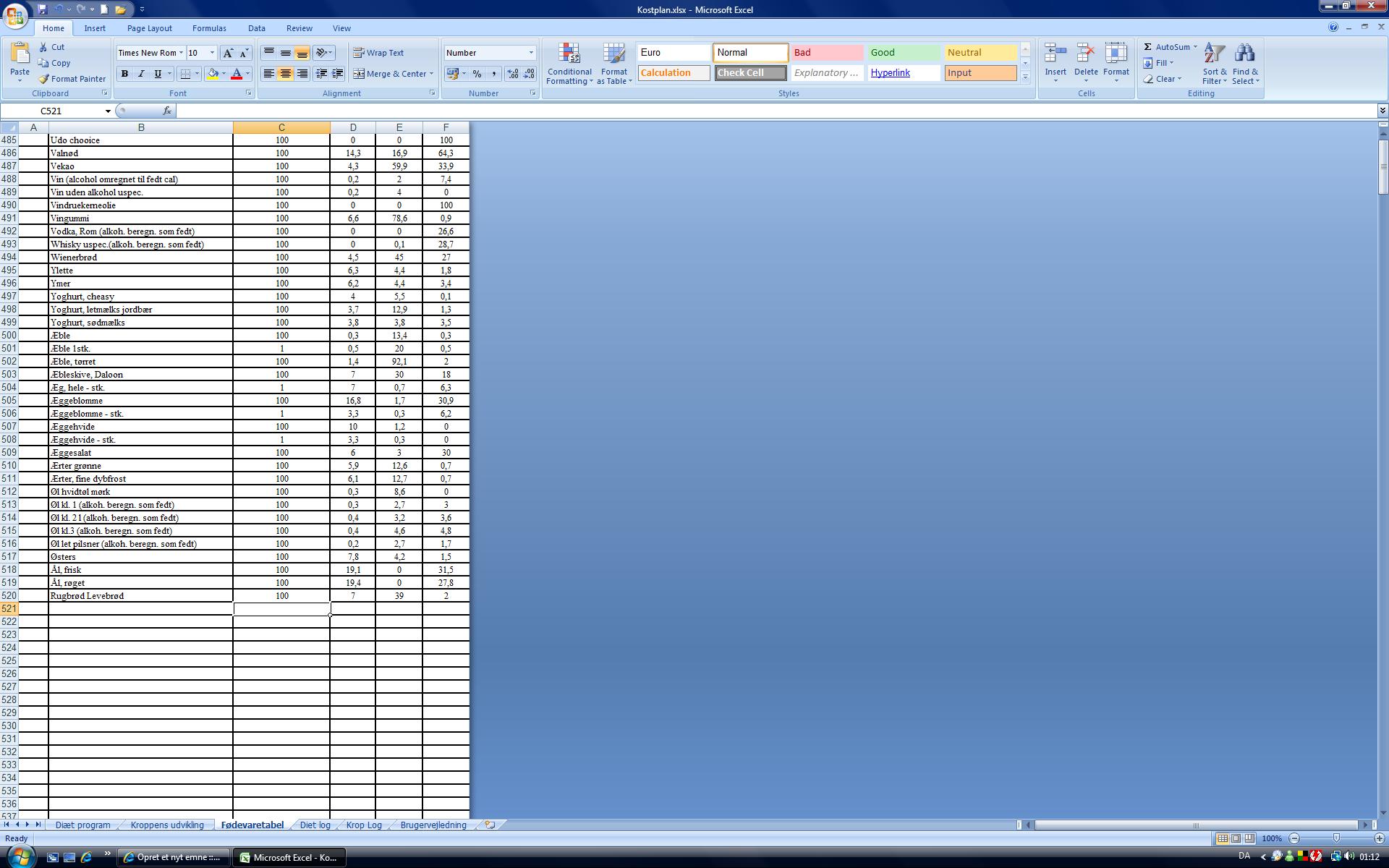Copy the selected cells
The height and width of the screenshot is (868, 1389).
coord(54,63)
